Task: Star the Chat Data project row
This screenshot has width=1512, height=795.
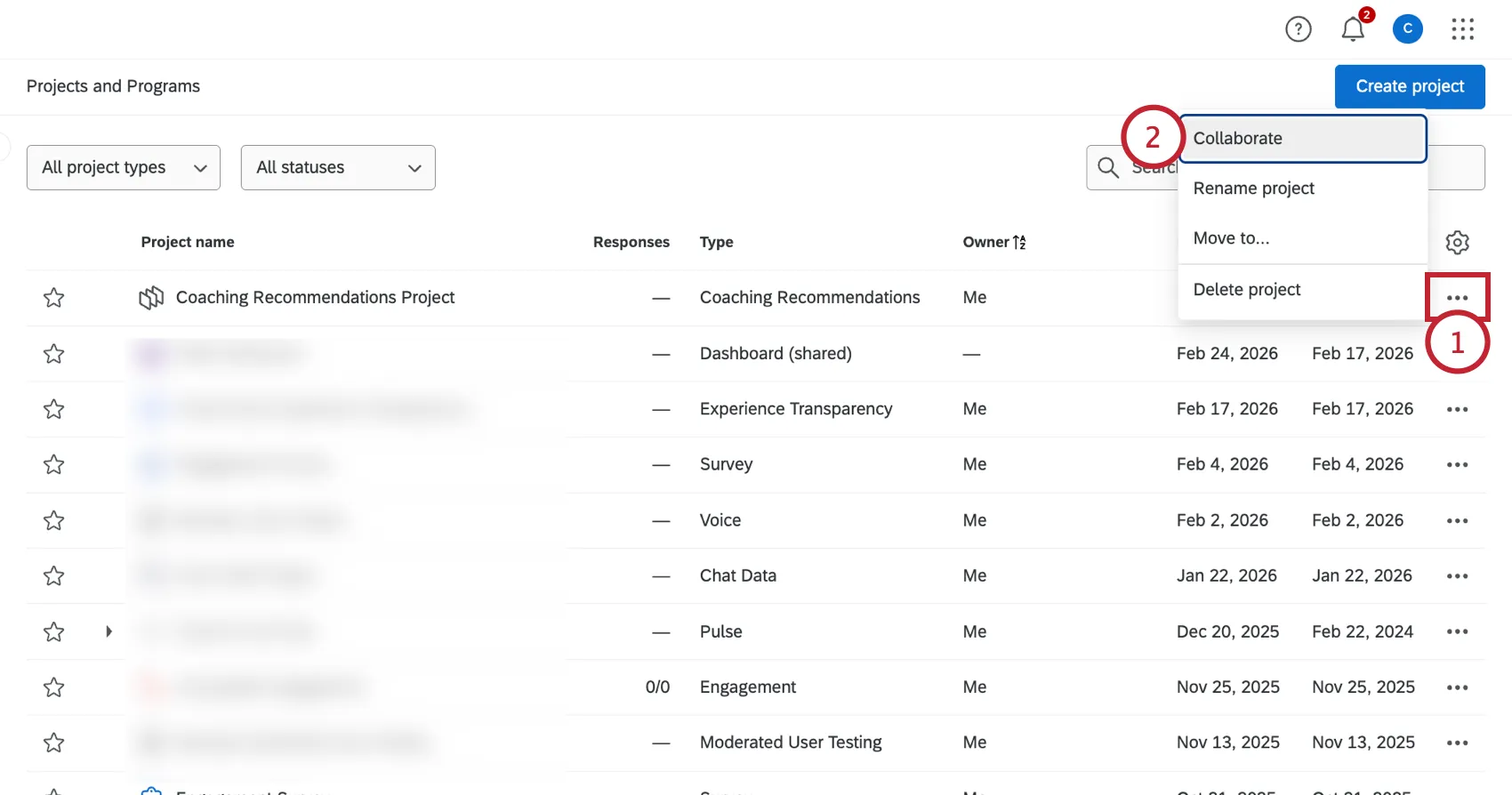Action: point(54,576)
